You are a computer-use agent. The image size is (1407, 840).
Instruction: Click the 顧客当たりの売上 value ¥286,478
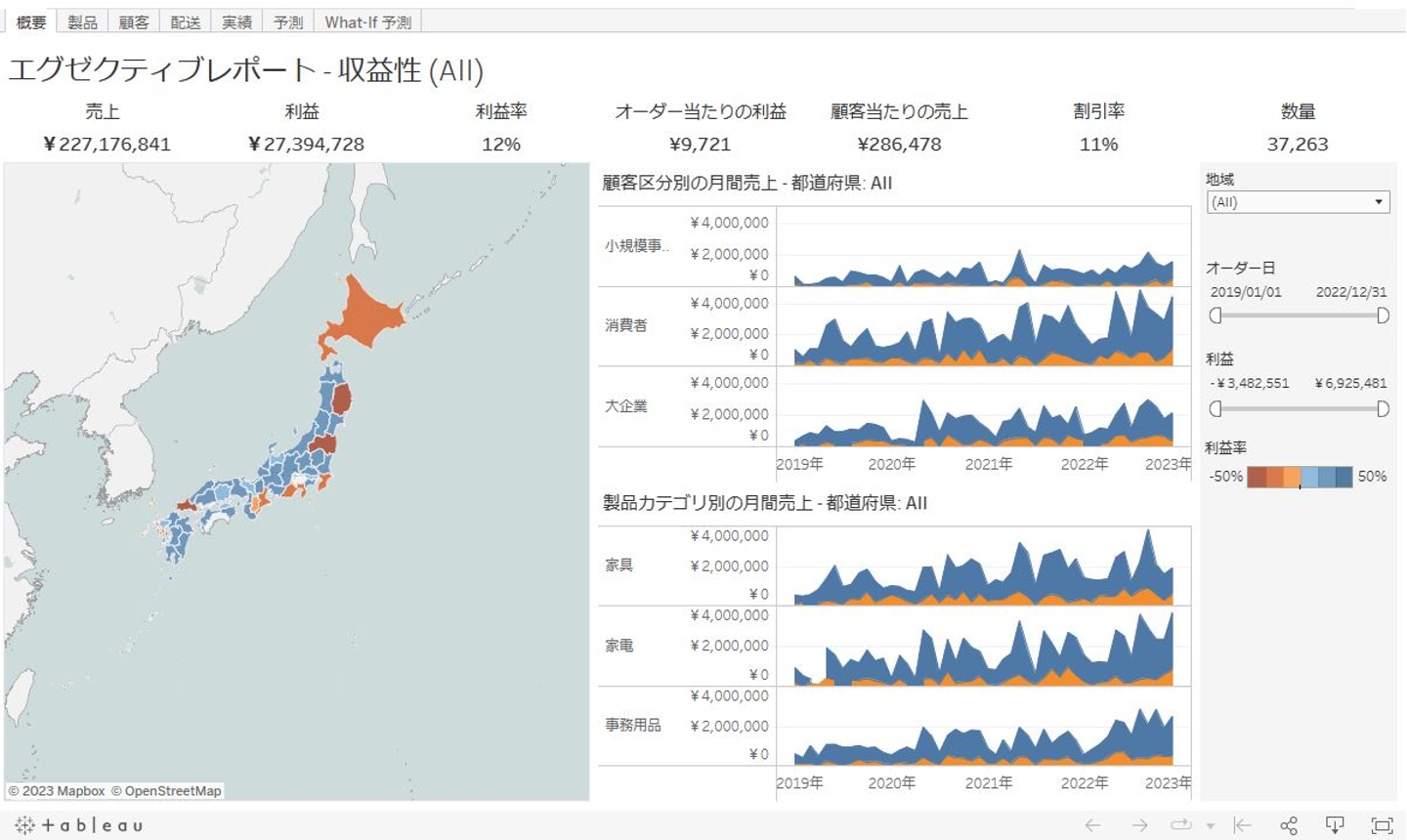900,145
